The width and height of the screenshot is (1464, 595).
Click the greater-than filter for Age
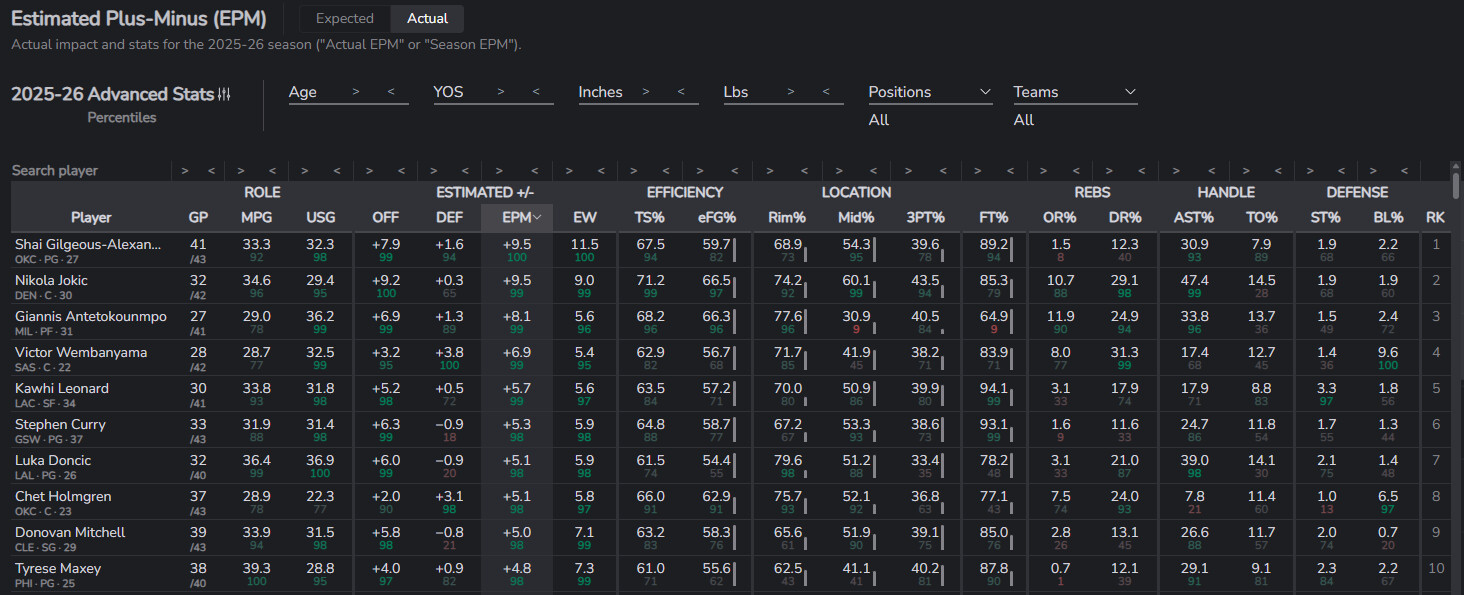[x=356, y=92]
